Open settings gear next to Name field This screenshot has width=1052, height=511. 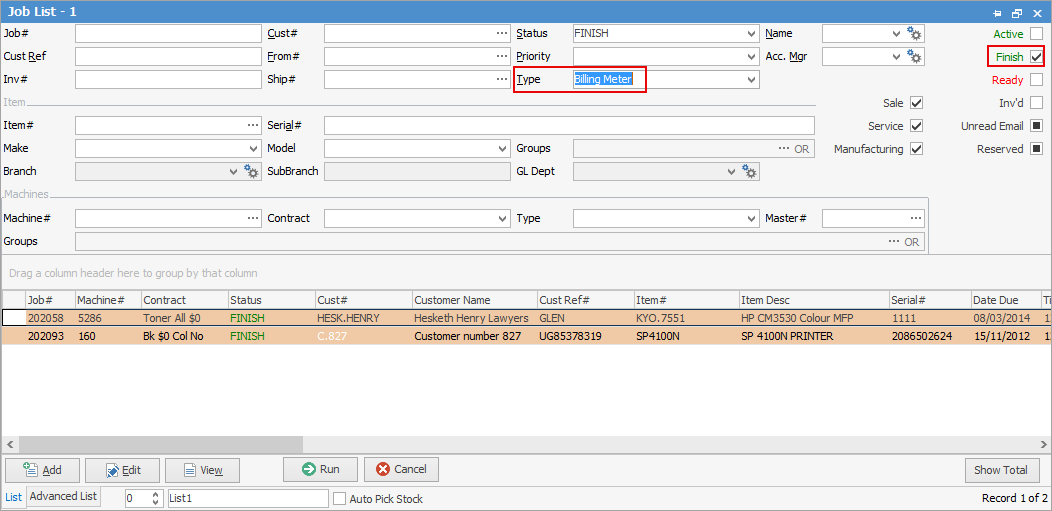914,34
